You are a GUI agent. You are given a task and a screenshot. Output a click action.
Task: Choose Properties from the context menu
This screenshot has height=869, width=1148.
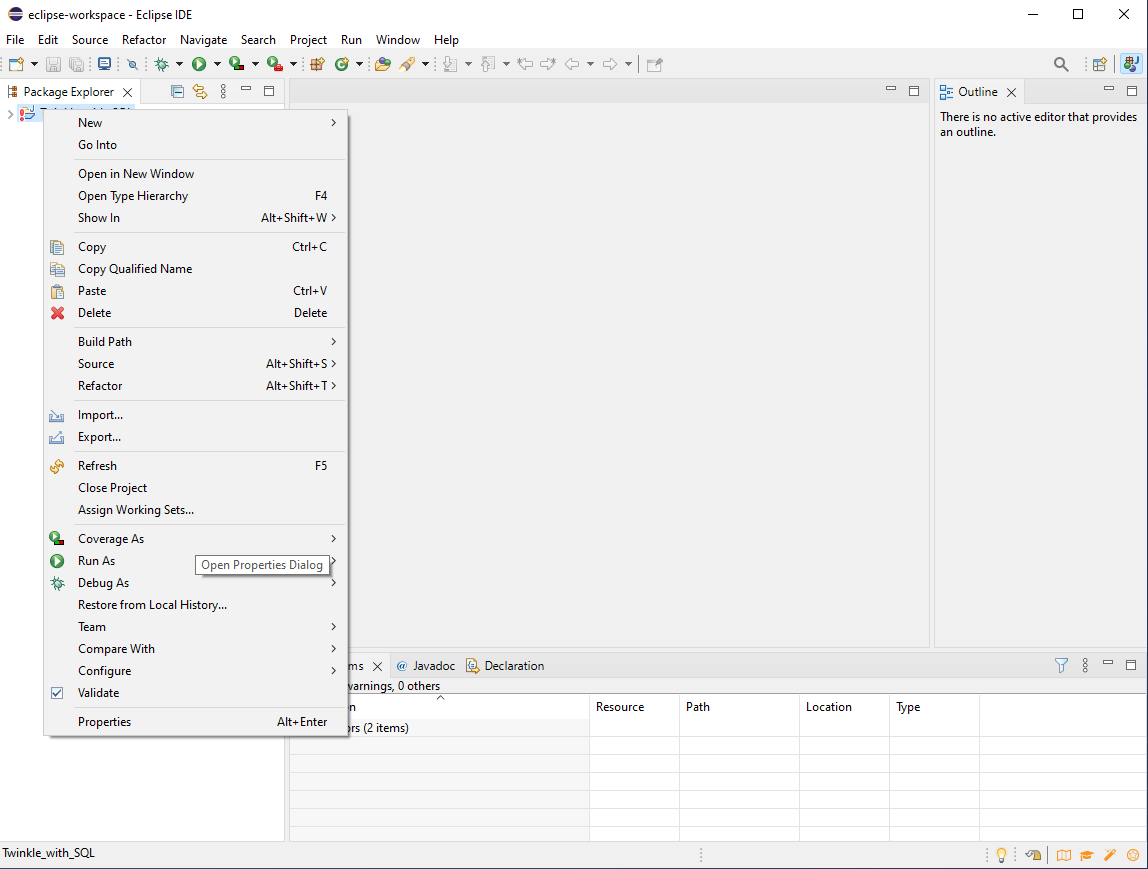[194, 722]
